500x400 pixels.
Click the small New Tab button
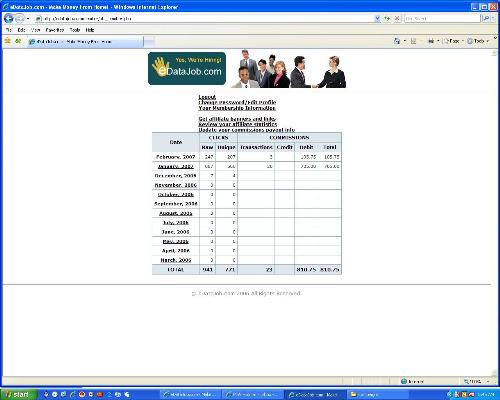click(150, 42)
